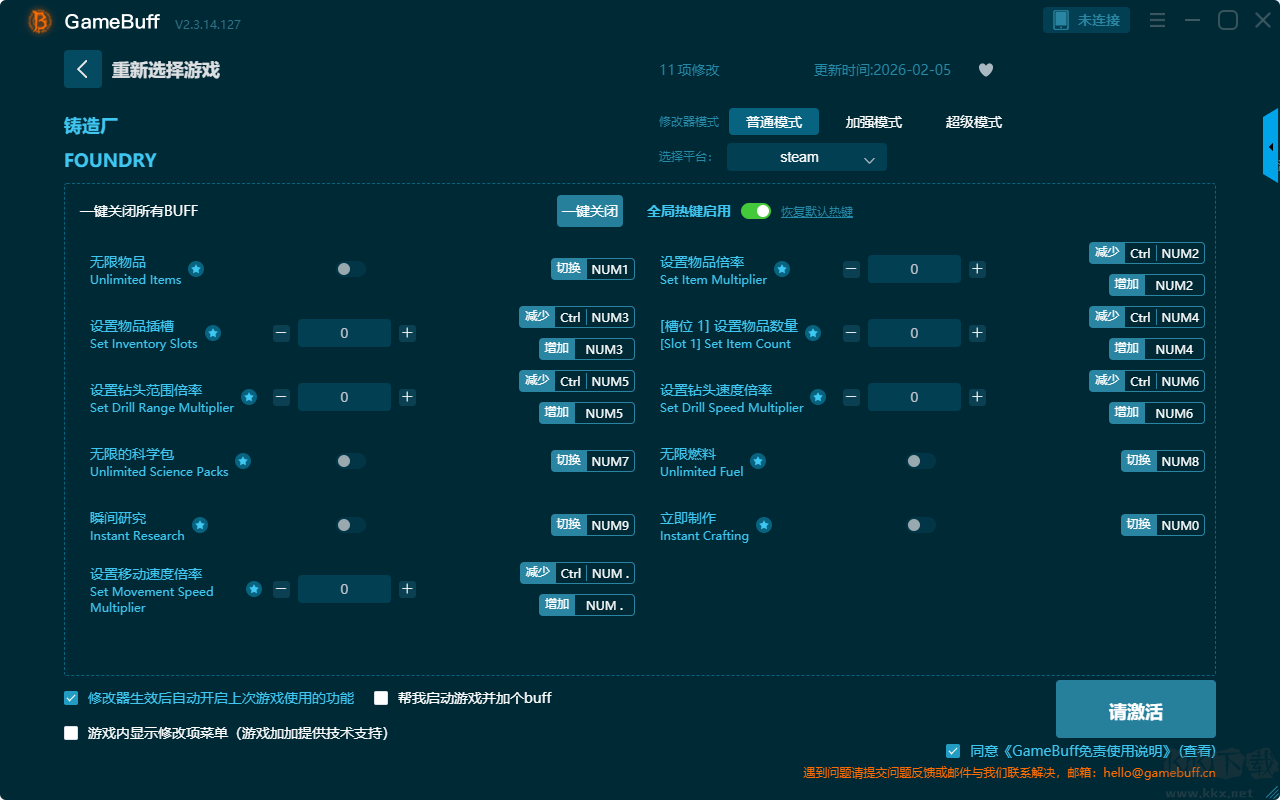Toggle the Unlimited Items switch

[351, 269]
